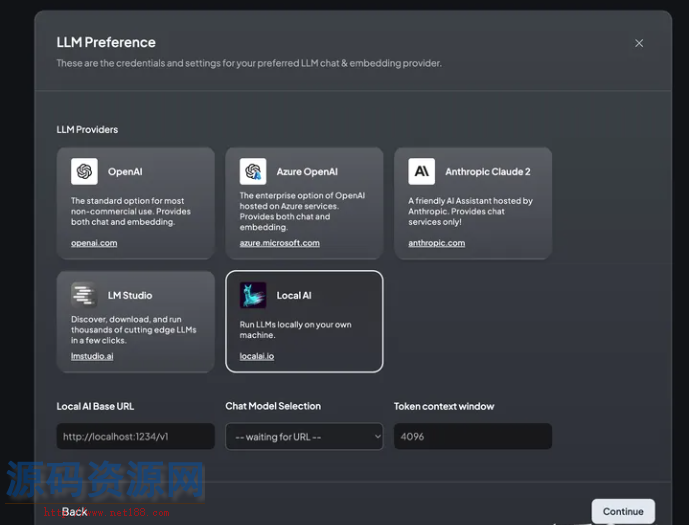
Task: Click the Run LLMs locally description
Action: pos(295,329)
